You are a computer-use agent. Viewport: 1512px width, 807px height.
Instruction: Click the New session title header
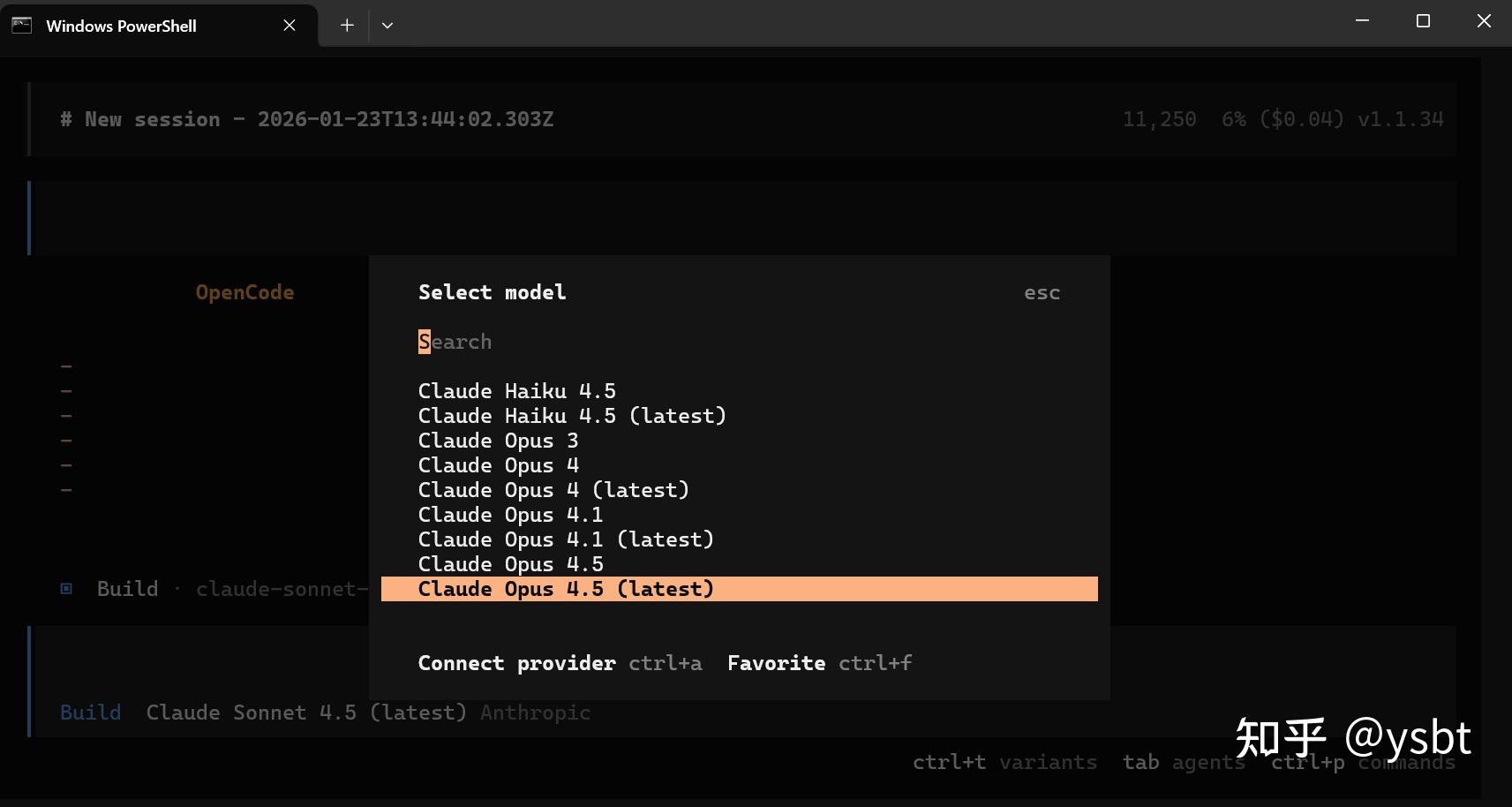pos(306,119)
